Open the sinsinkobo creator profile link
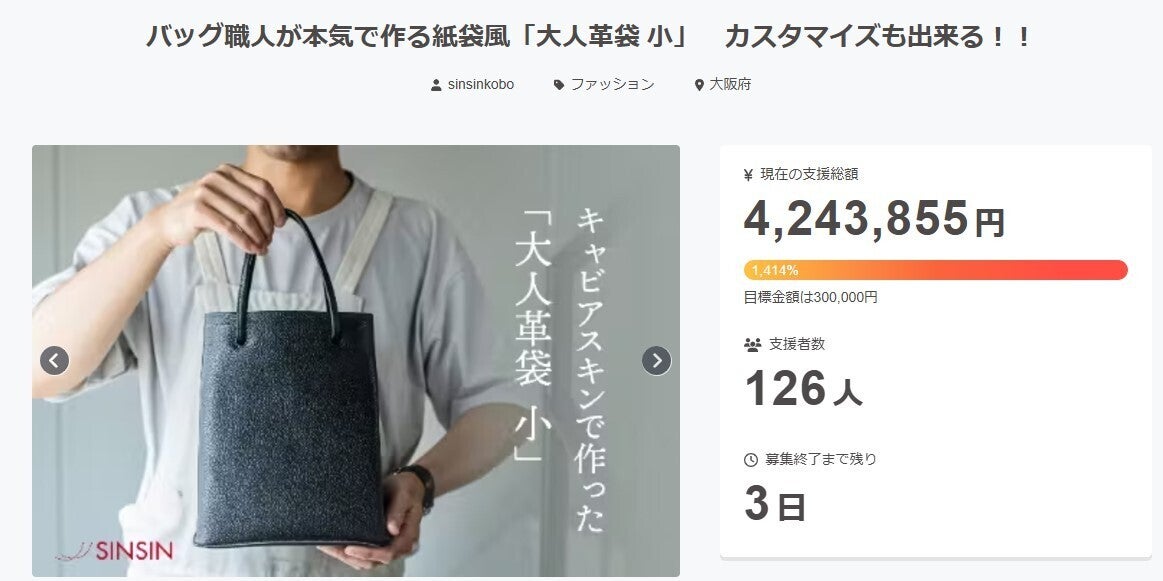Image resolution: width=1163 pixels, height=581 pixels. click(481, 85)
